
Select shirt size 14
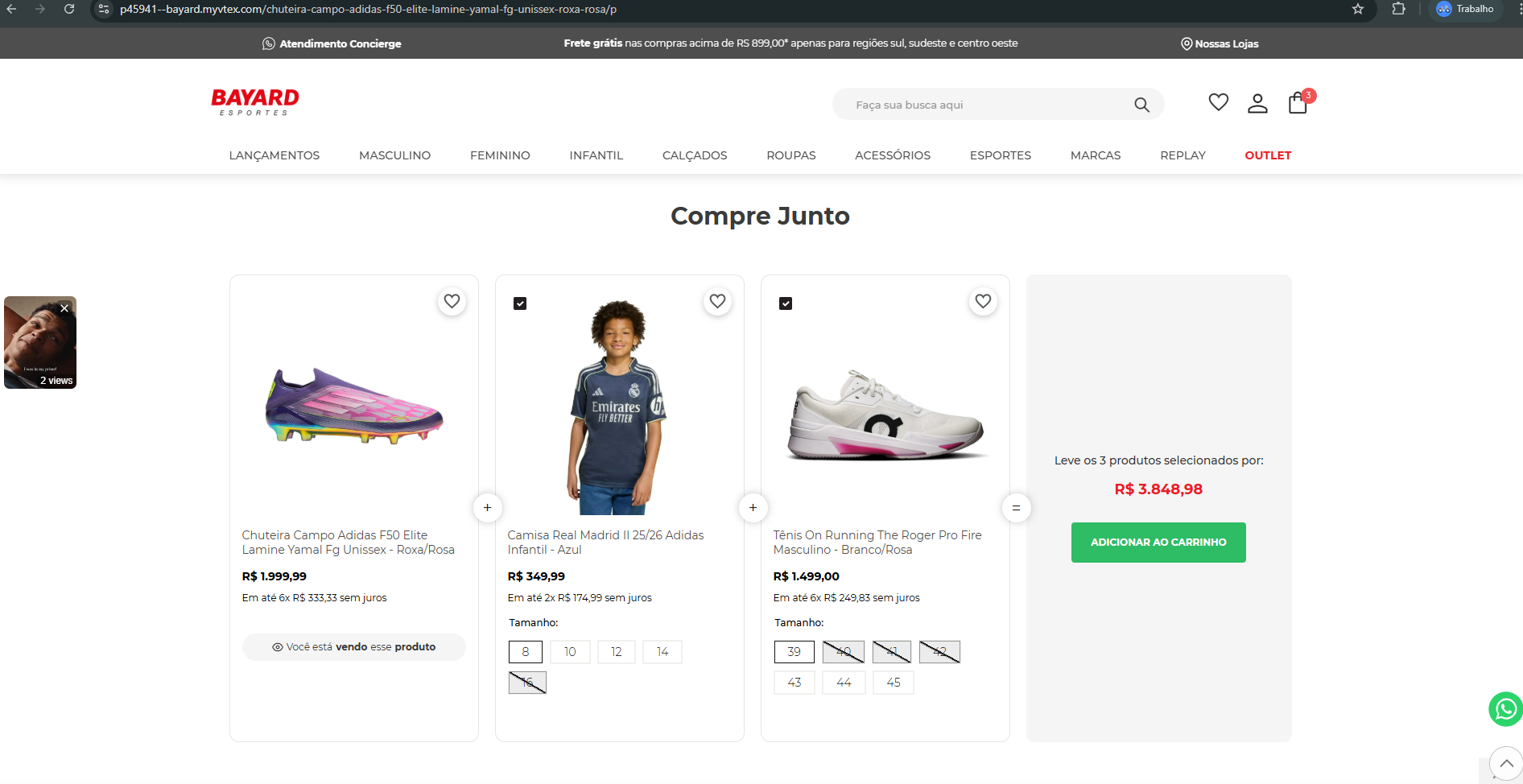coord(662,652)
